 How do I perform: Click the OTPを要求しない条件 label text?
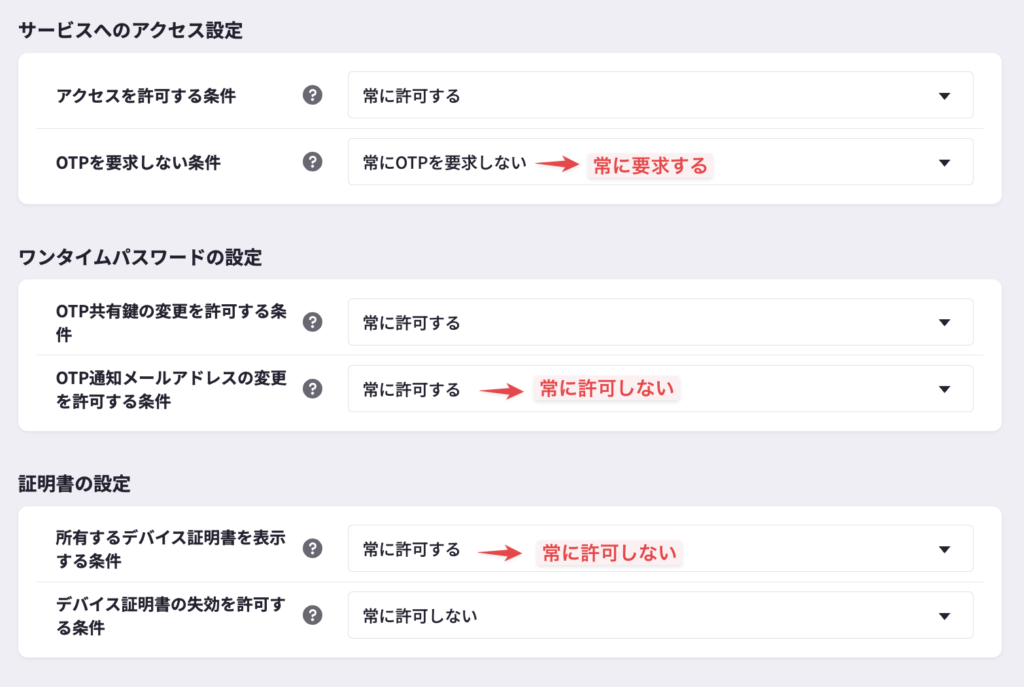click(x=138, y=162)
